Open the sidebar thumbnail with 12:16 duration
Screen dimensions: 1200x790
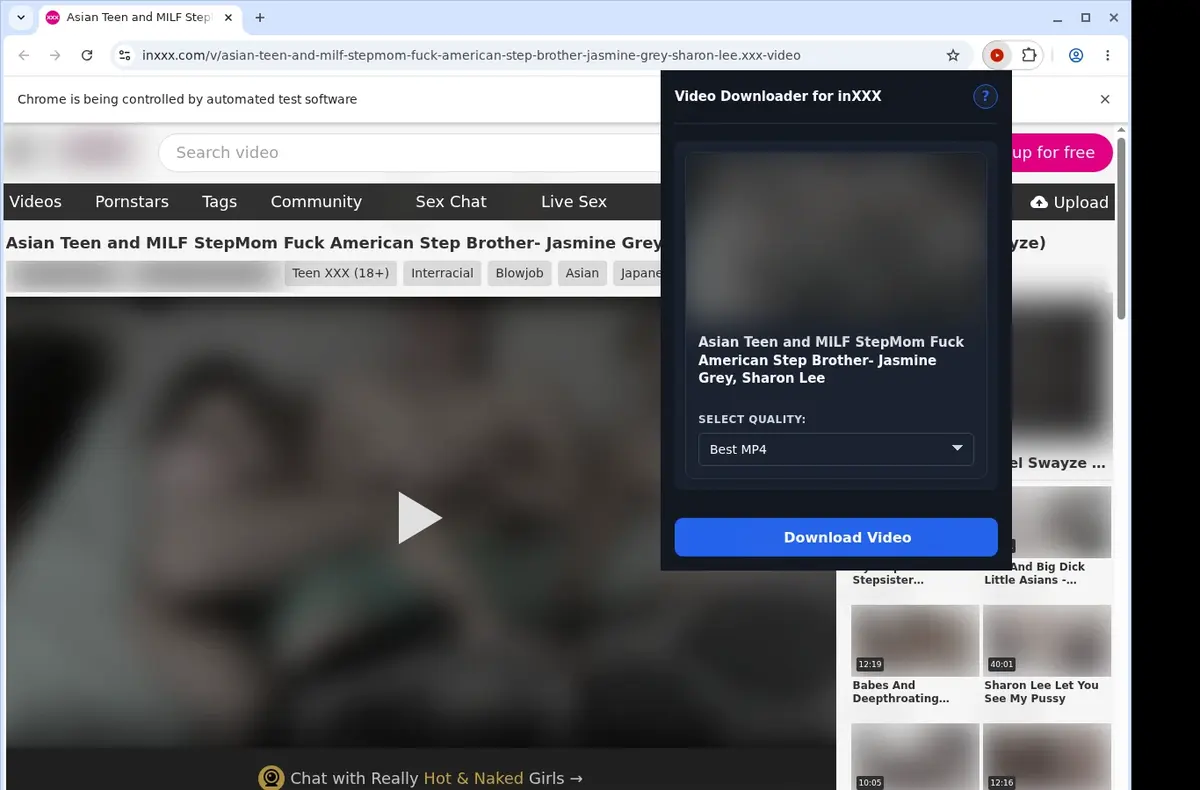tap(1047, 757)
